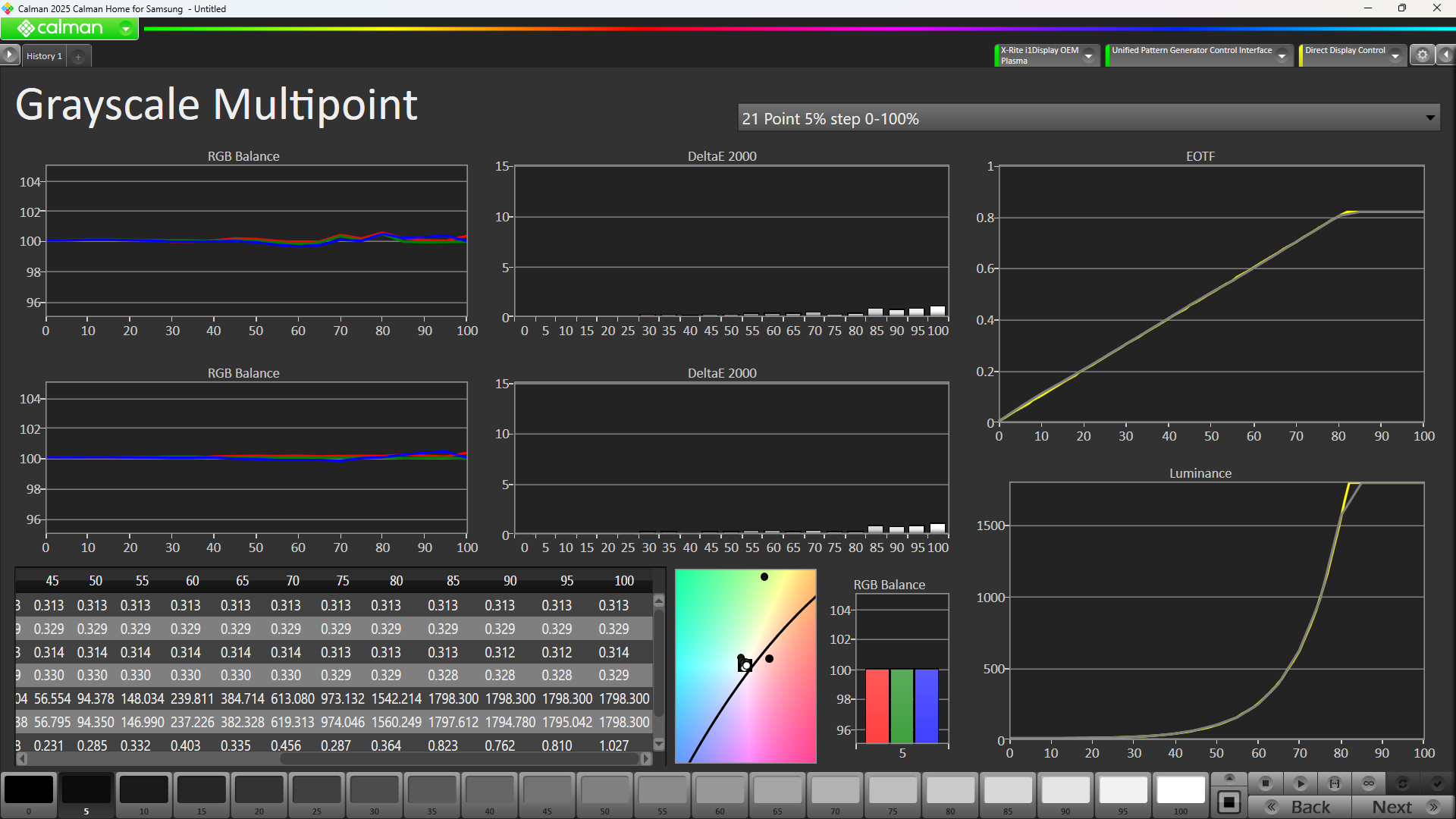This screenshot has width=1456, height=819.
Task: Click the left panel play arrow icon
Action: (9, 55)
